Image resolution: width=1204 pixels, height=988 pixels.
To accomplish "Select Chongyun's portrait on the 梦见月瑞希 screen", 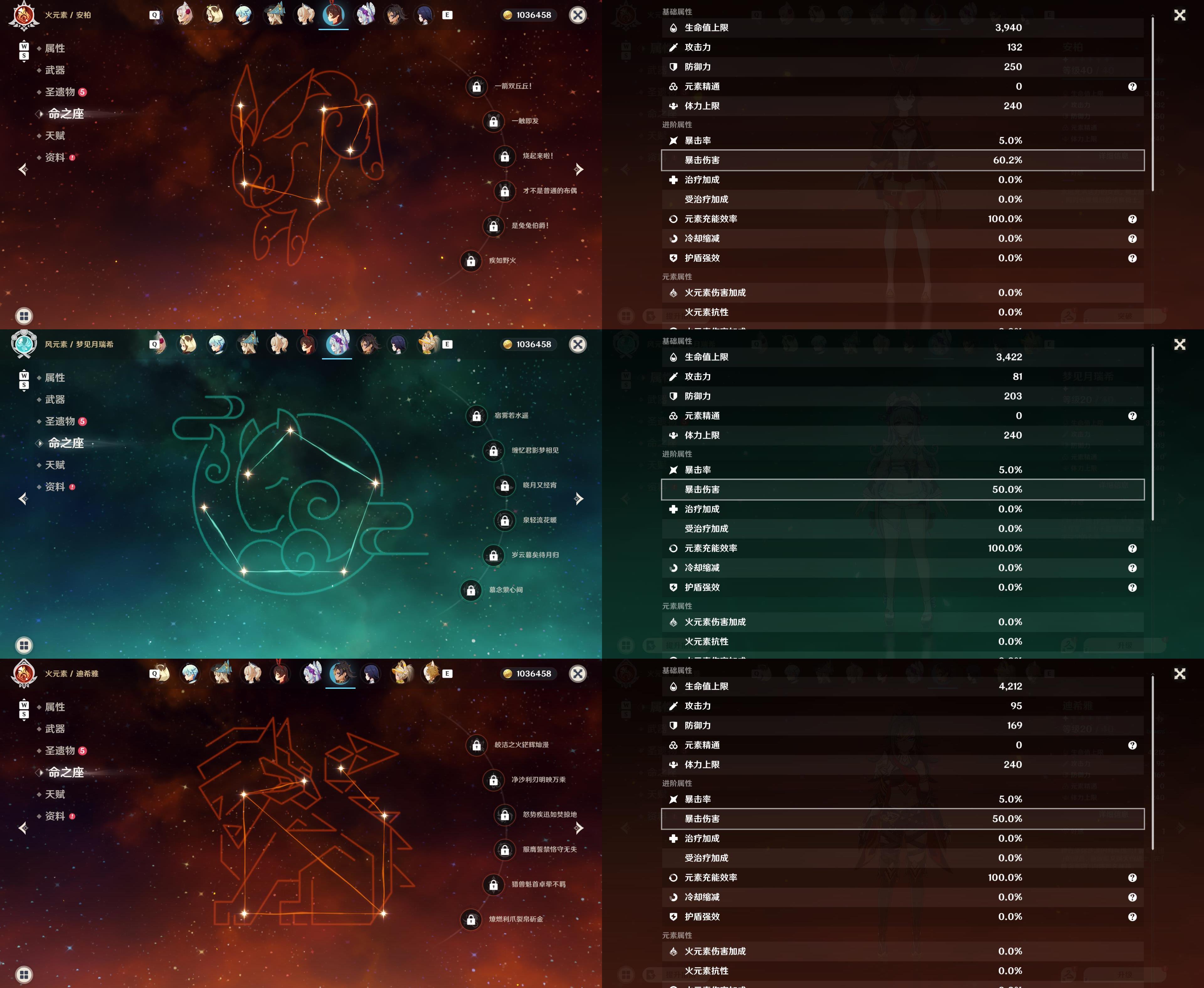I will click(217, 344).
